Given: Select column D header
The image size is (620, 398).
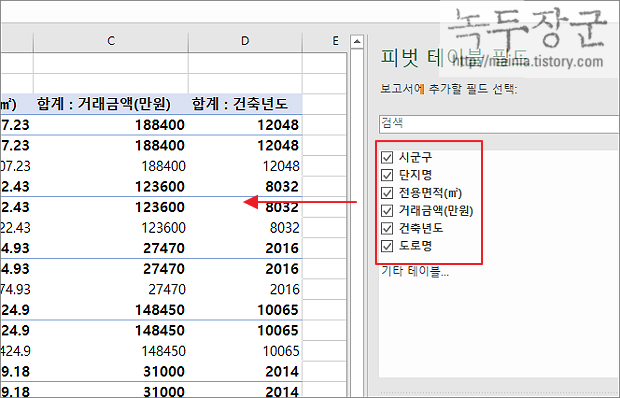Looking at the screenshot, I should click(x=245, y=41).
